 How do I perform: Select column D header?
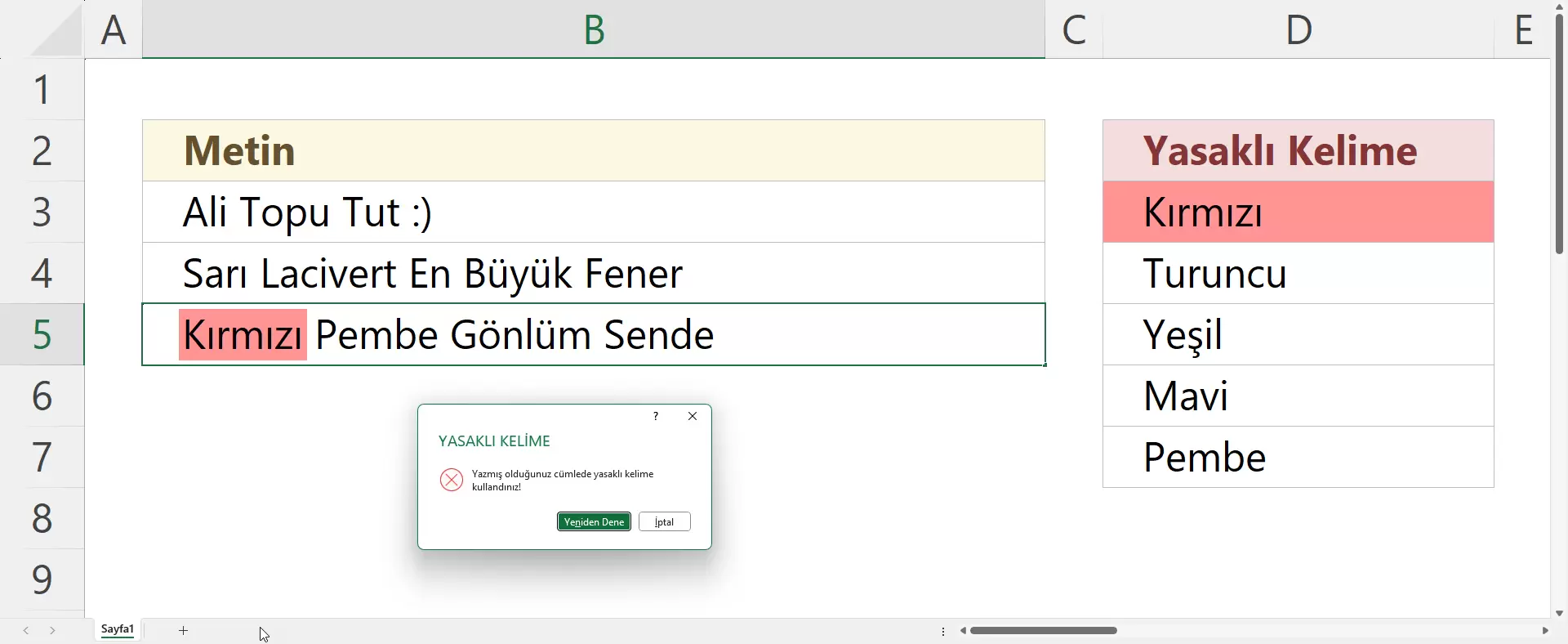1298,29
